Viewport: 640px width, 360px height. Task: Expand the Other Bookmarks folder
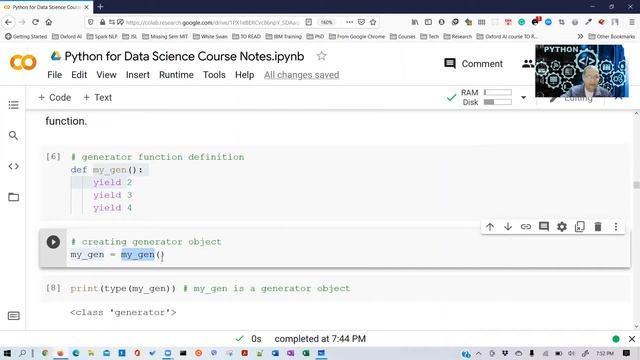click(x=612, y=36)
